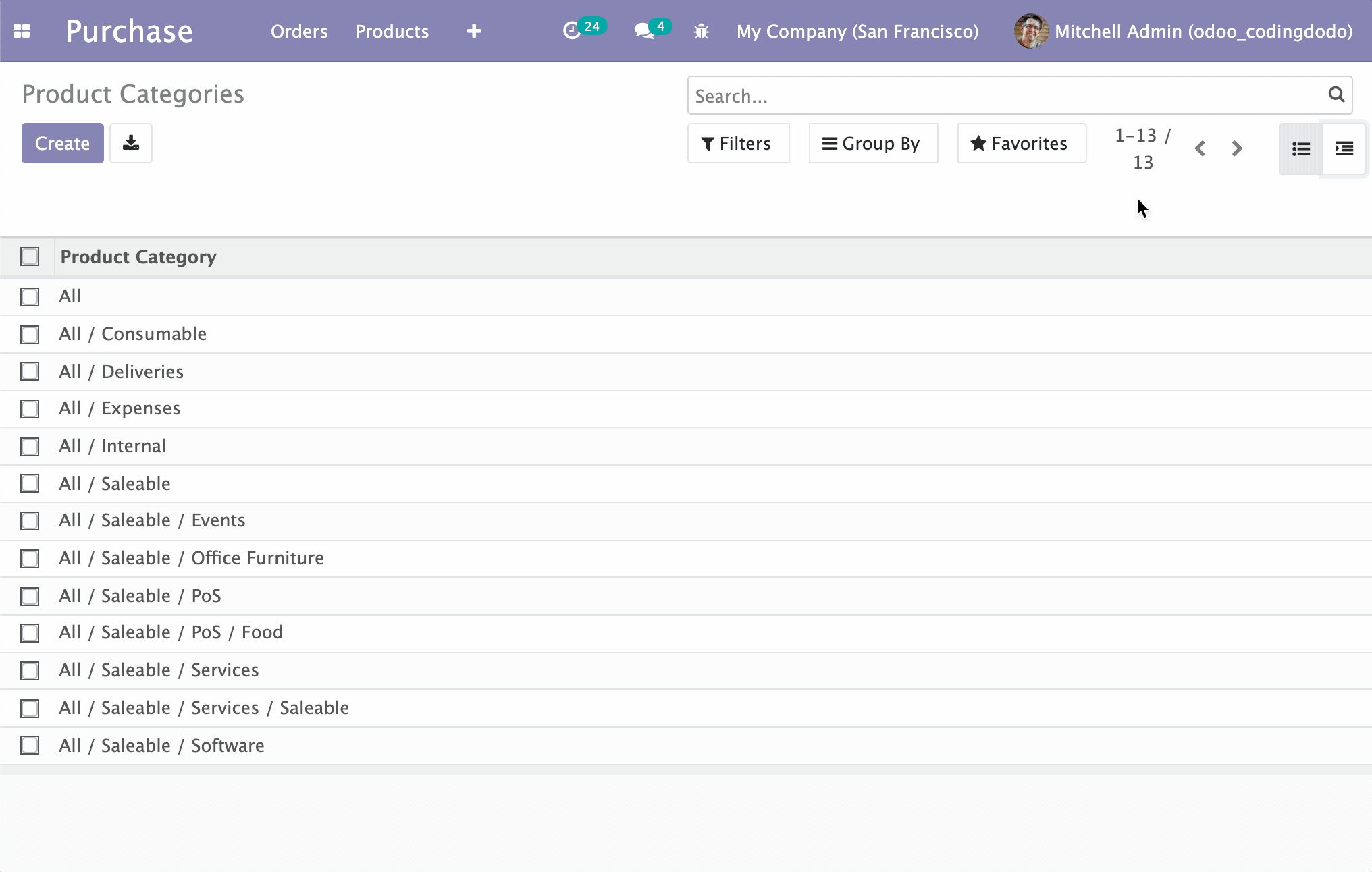
Task: Check the checkbox for All / Consumable
Action: coord(30,334)
